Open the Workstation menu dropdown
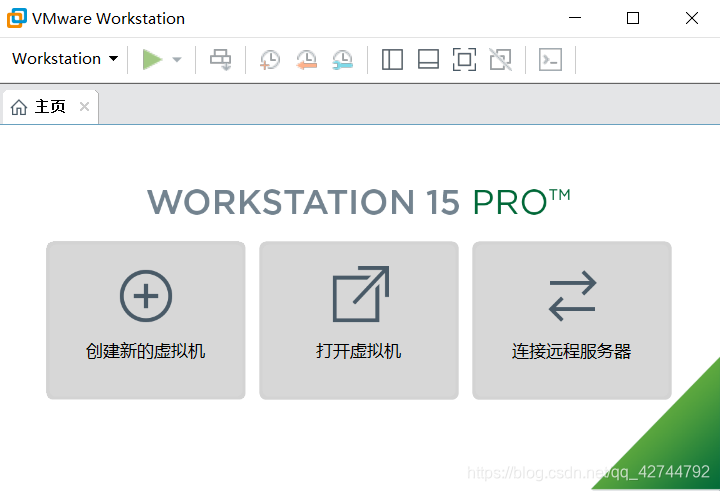Viewport: 720px width, 491px height. coord(65,59)
